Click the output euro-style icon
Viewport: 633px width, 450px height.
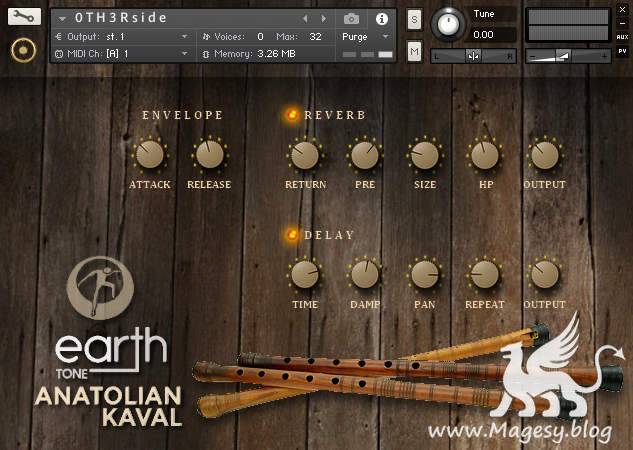[x=59, y=37]
